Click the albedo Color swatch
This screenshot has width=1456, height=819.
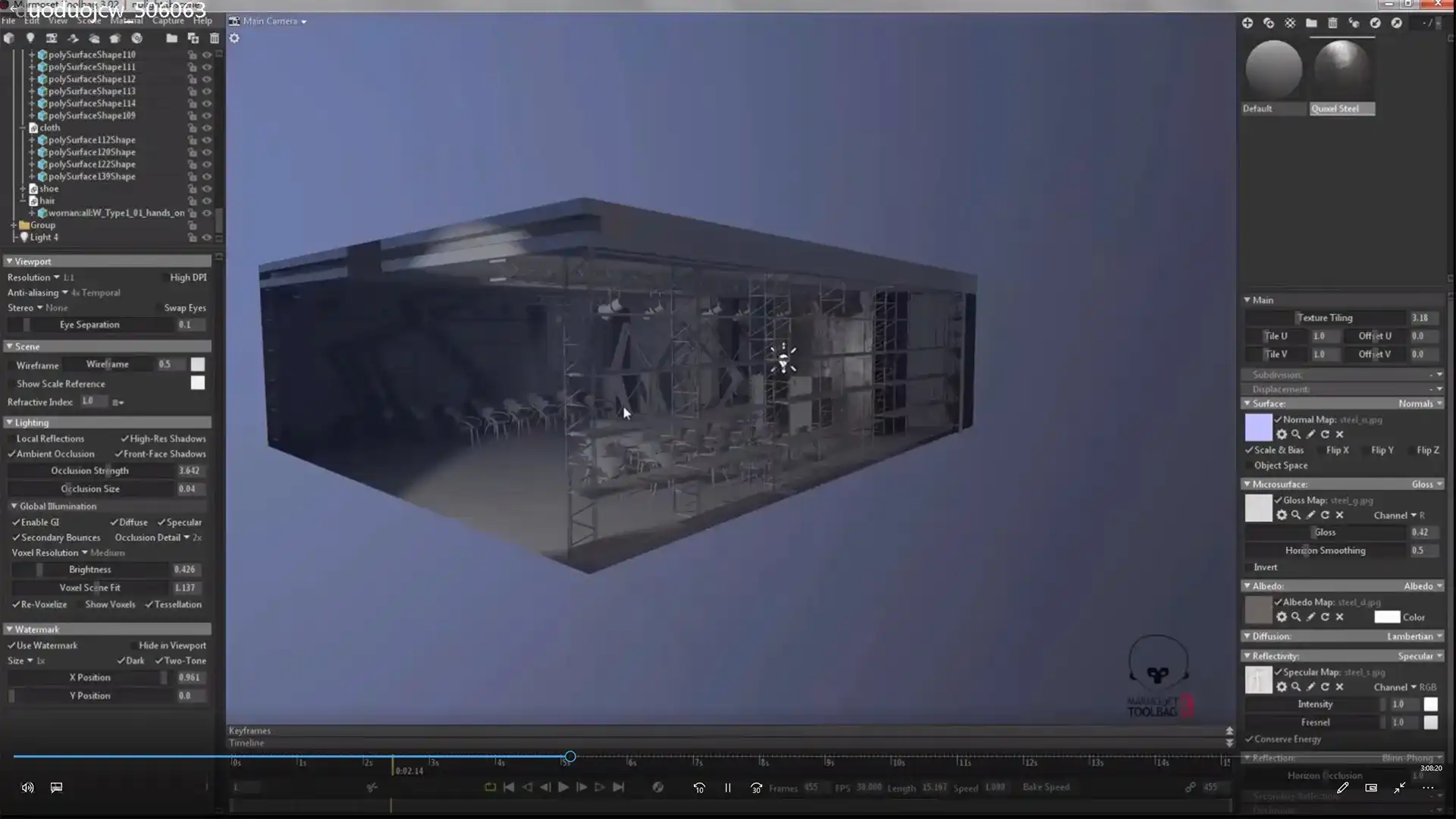[x=1386, y=617]
